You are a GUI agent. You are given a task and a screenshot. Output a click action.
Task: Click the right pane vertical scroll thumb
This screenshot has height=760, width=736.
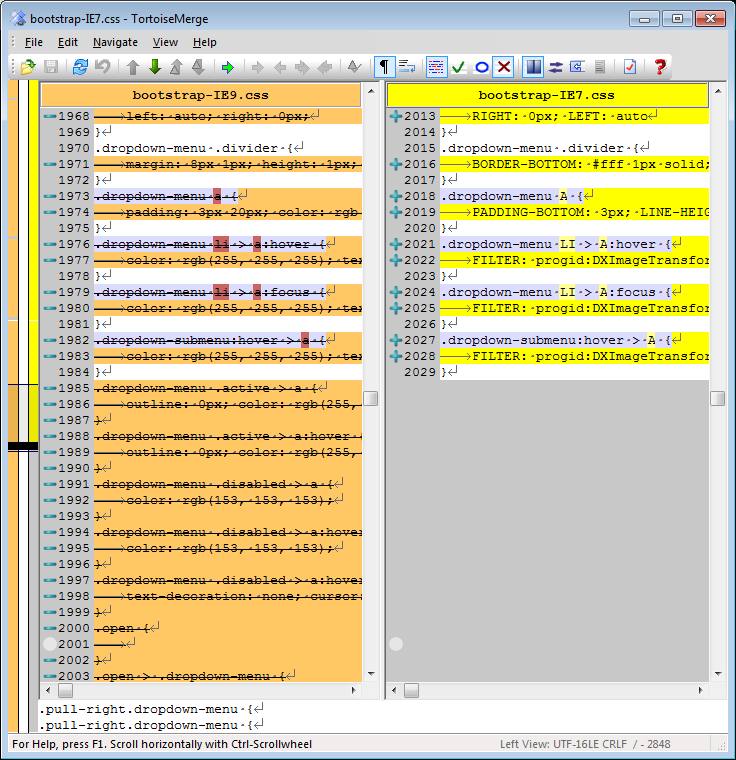click(x=718, y=398)
